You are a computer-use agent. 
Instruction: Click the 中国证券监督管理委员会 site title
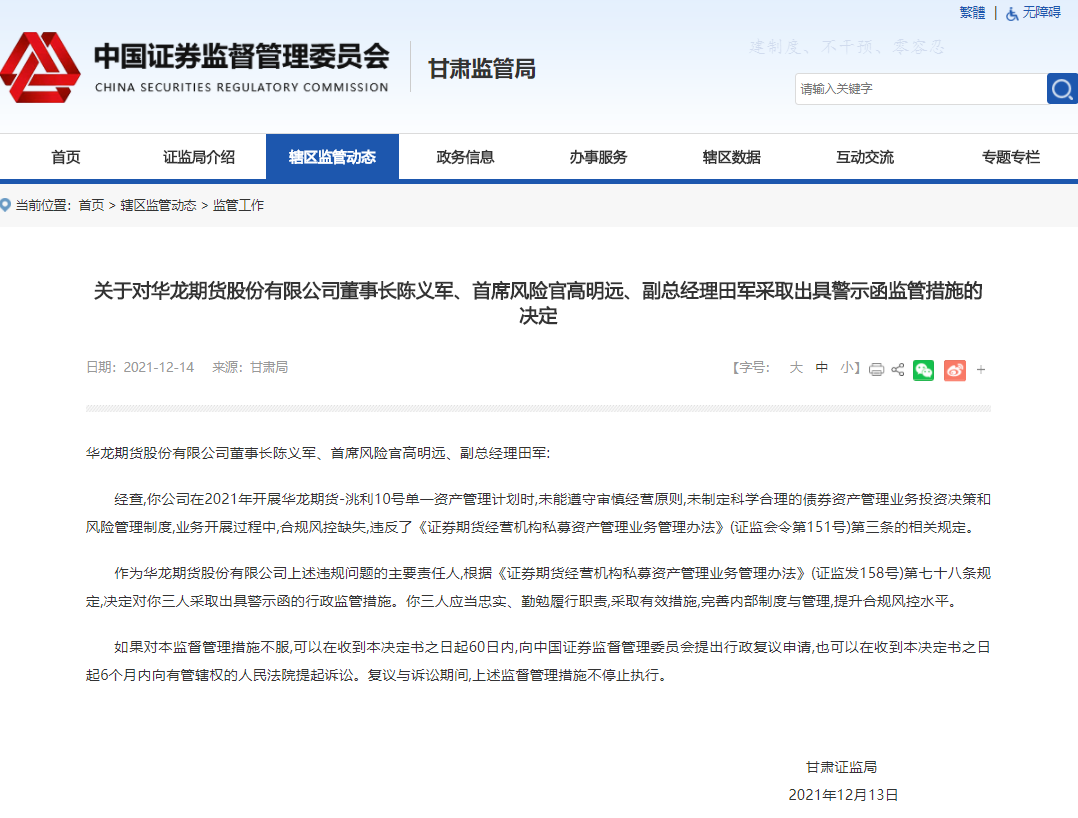click(x=241, y=56)
